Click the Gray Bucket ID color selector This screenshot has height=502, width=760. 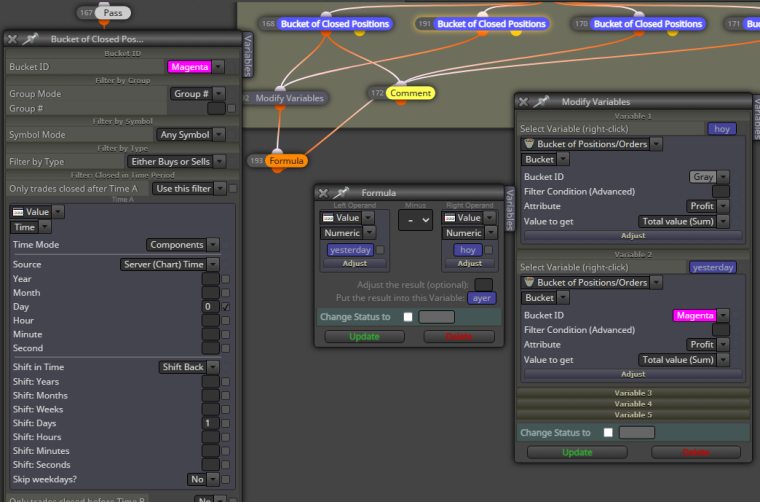tap(703, 177)
